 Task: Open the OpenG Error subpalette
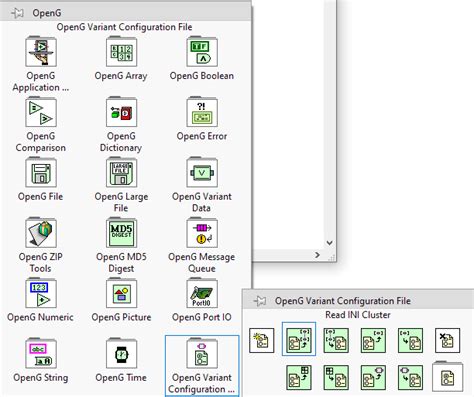(202, 112)
